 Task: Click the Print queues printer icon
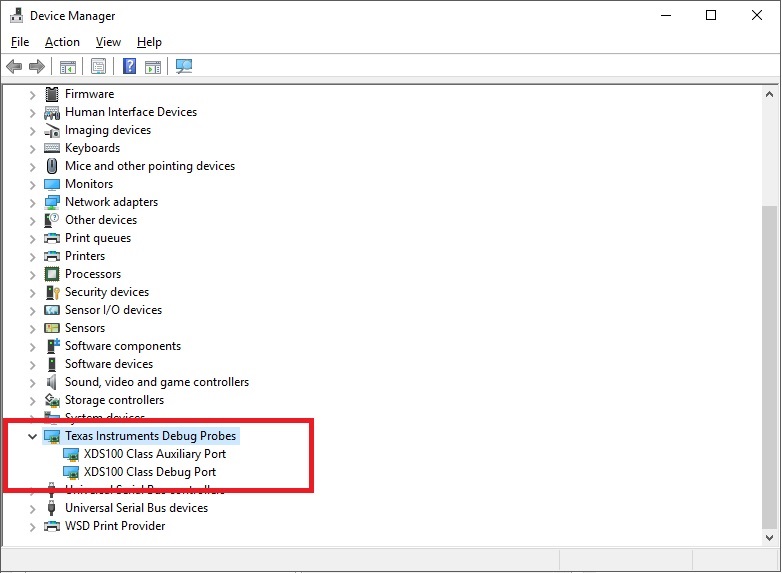coord(52,238)
